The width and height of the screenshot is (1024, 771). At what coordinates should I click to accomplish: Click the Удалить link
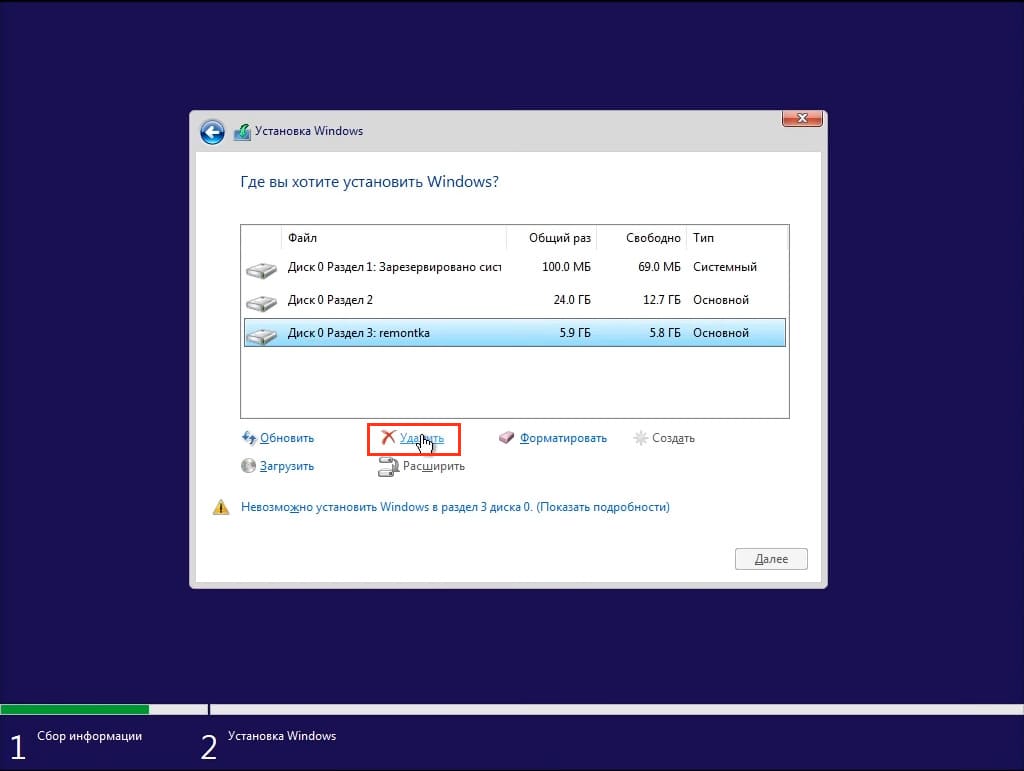[422, 438]
